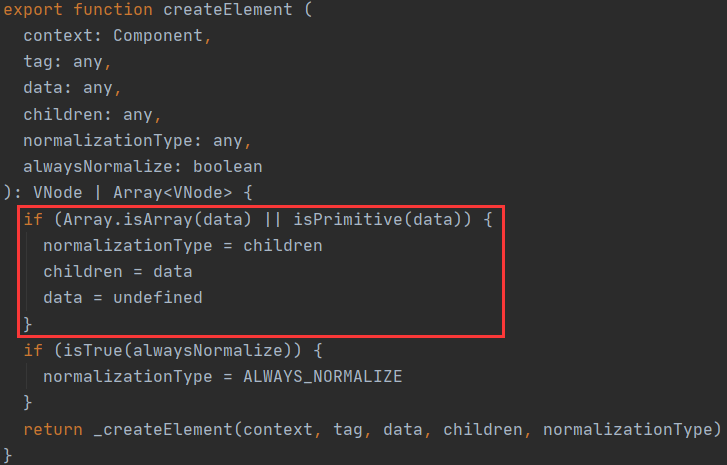Click the Array<VNode> return type
The image size is (727, 465).
(x=172, y=192)
